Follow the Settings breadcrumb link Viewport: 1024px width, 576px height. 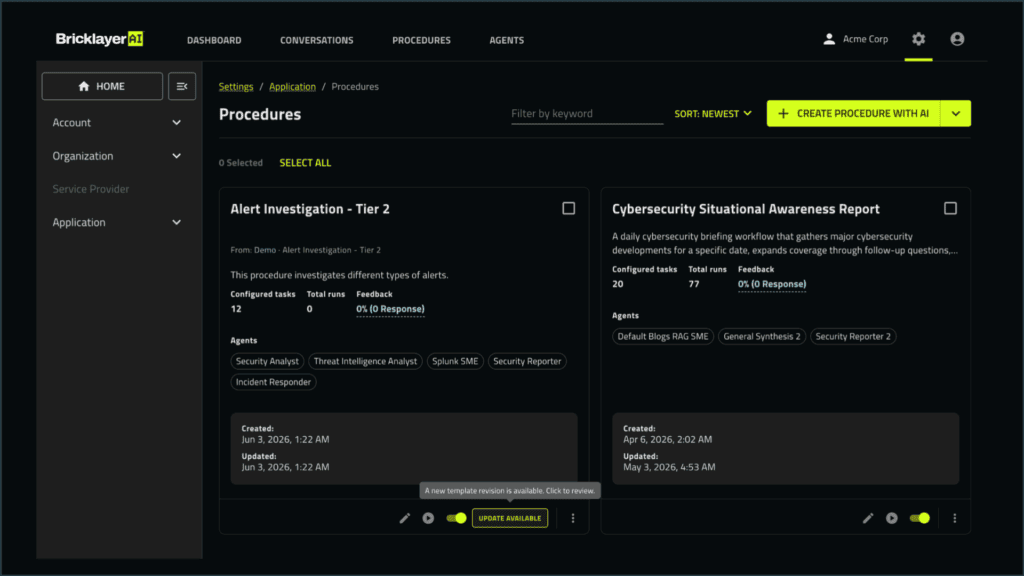(x=236, y=86)
